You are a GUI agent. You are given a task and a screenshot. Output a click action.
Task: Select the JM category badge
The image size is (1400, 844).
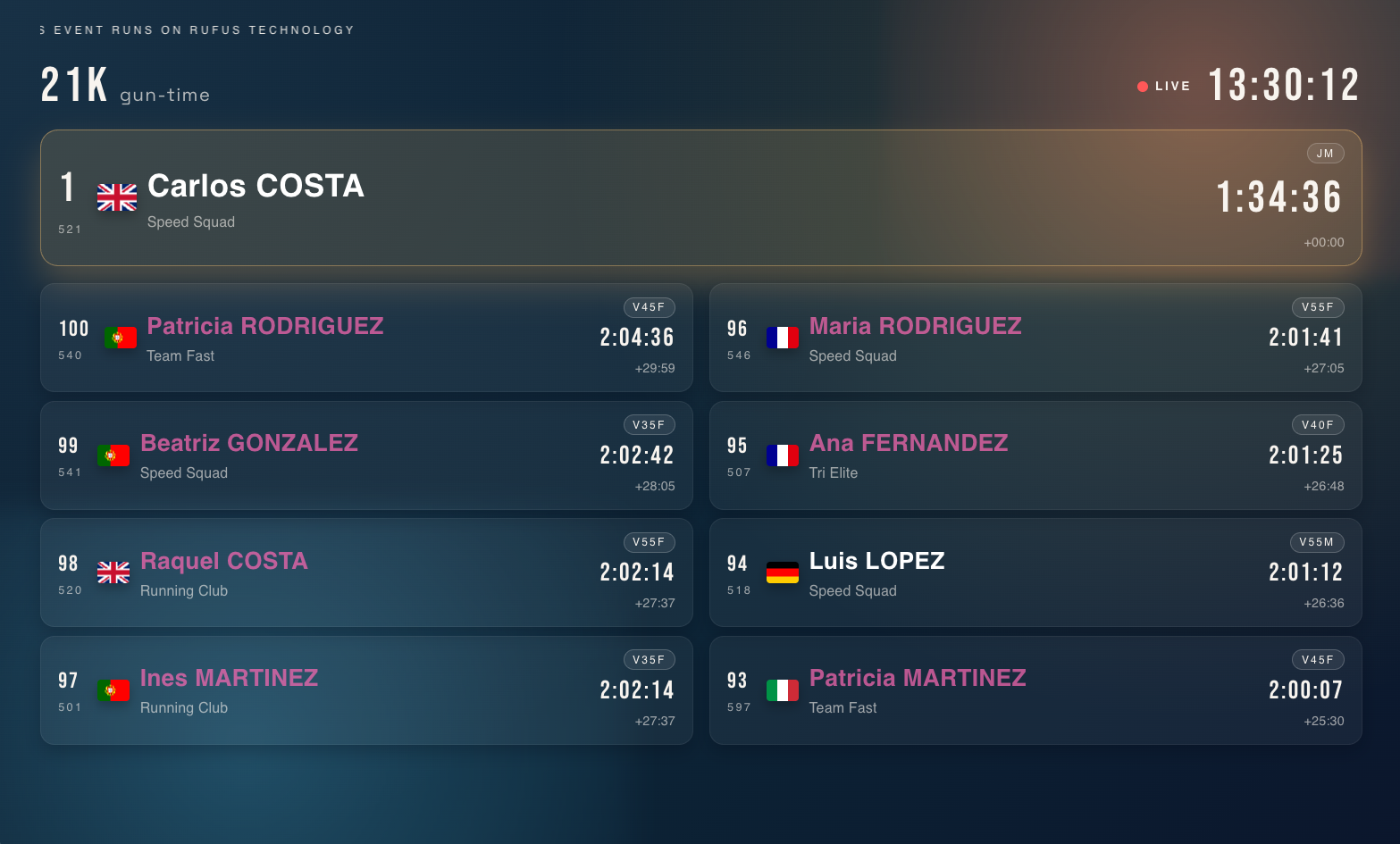point(1325,154)
